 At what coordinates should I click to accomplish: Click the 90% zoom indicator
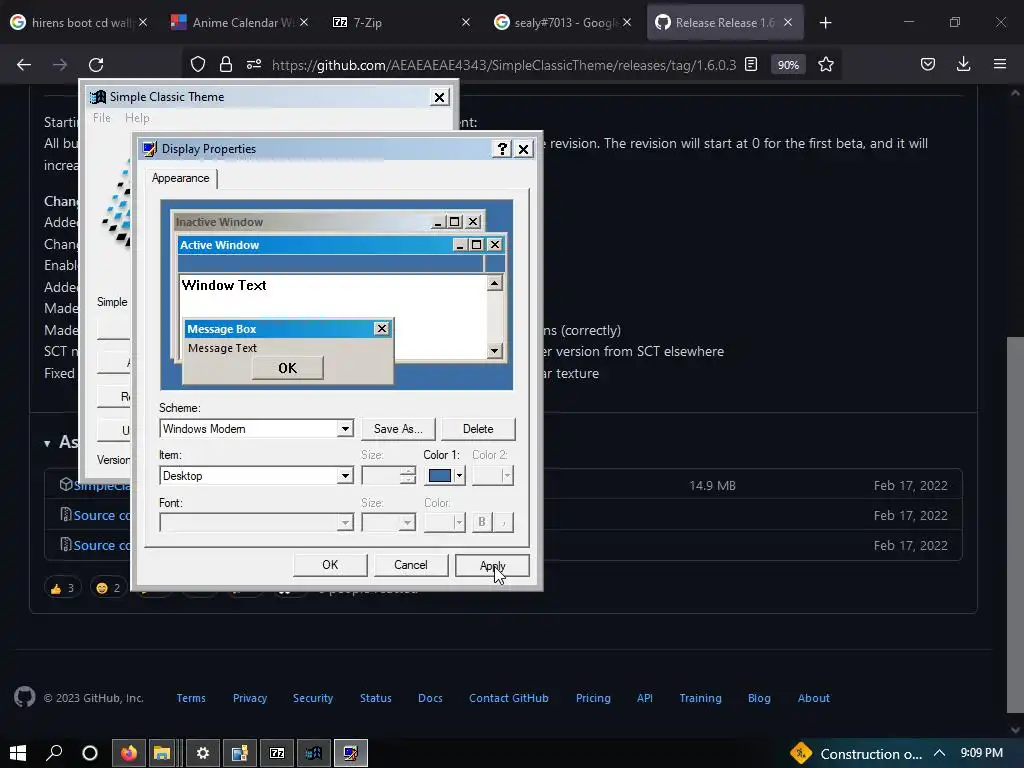tap(788, 65)
